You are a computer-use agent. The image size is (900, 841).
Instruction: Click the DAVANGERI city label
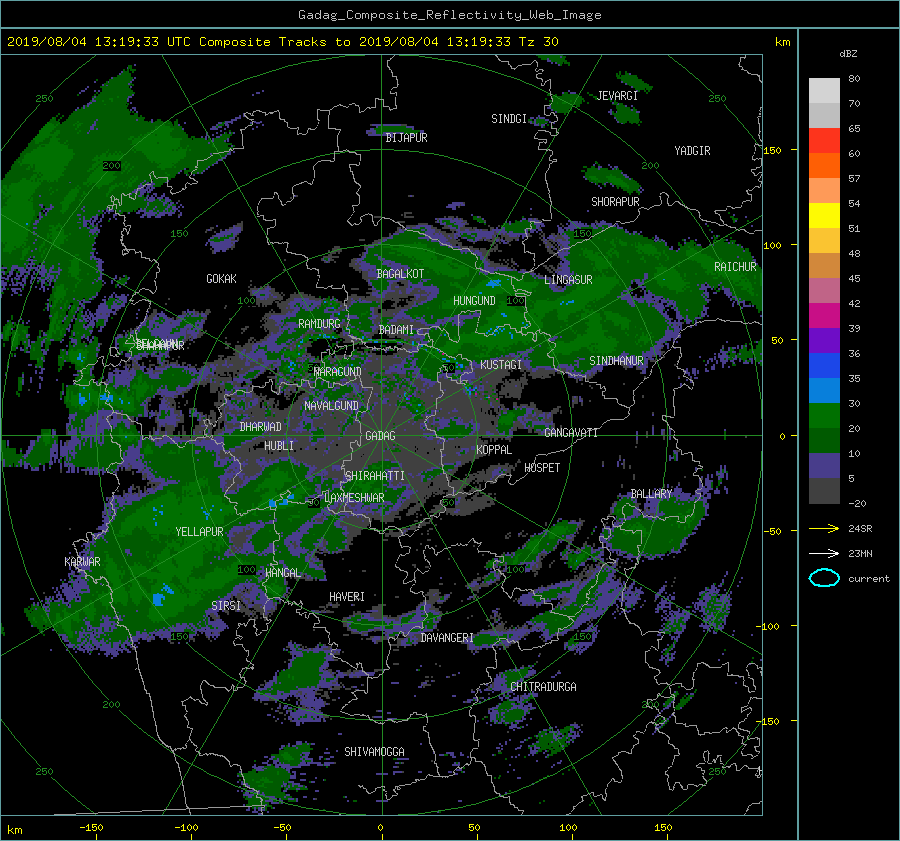click(x=447, y=638)
